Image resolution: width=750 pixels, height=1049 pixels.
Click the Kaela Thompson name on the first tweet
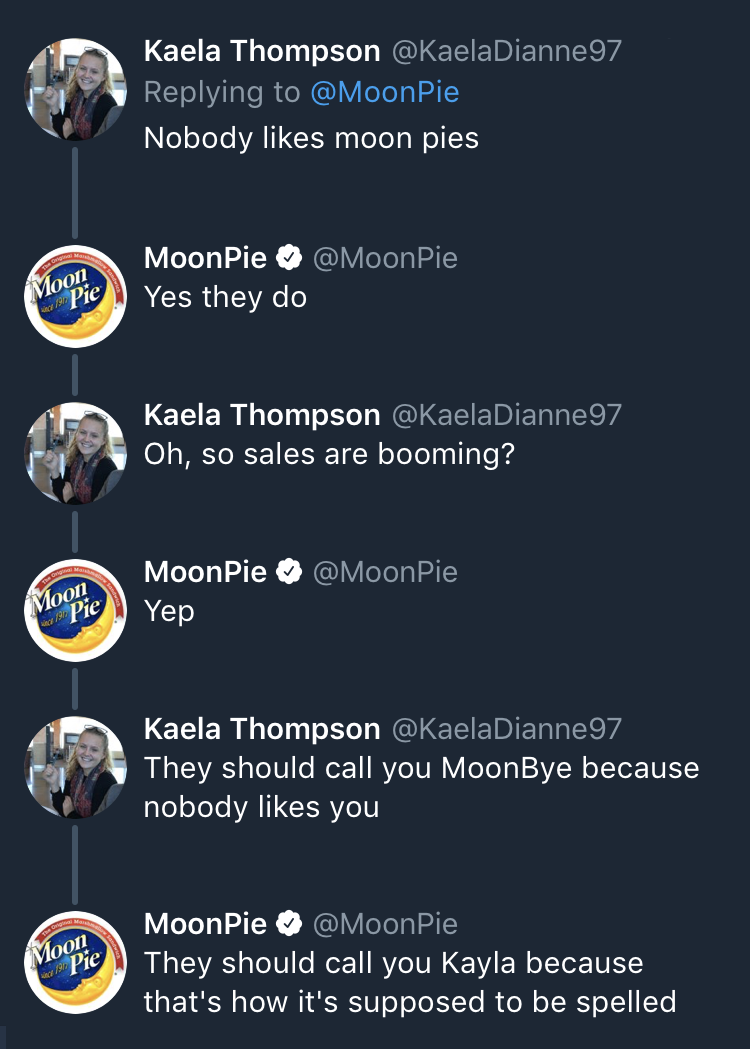[x=262, y=51]
